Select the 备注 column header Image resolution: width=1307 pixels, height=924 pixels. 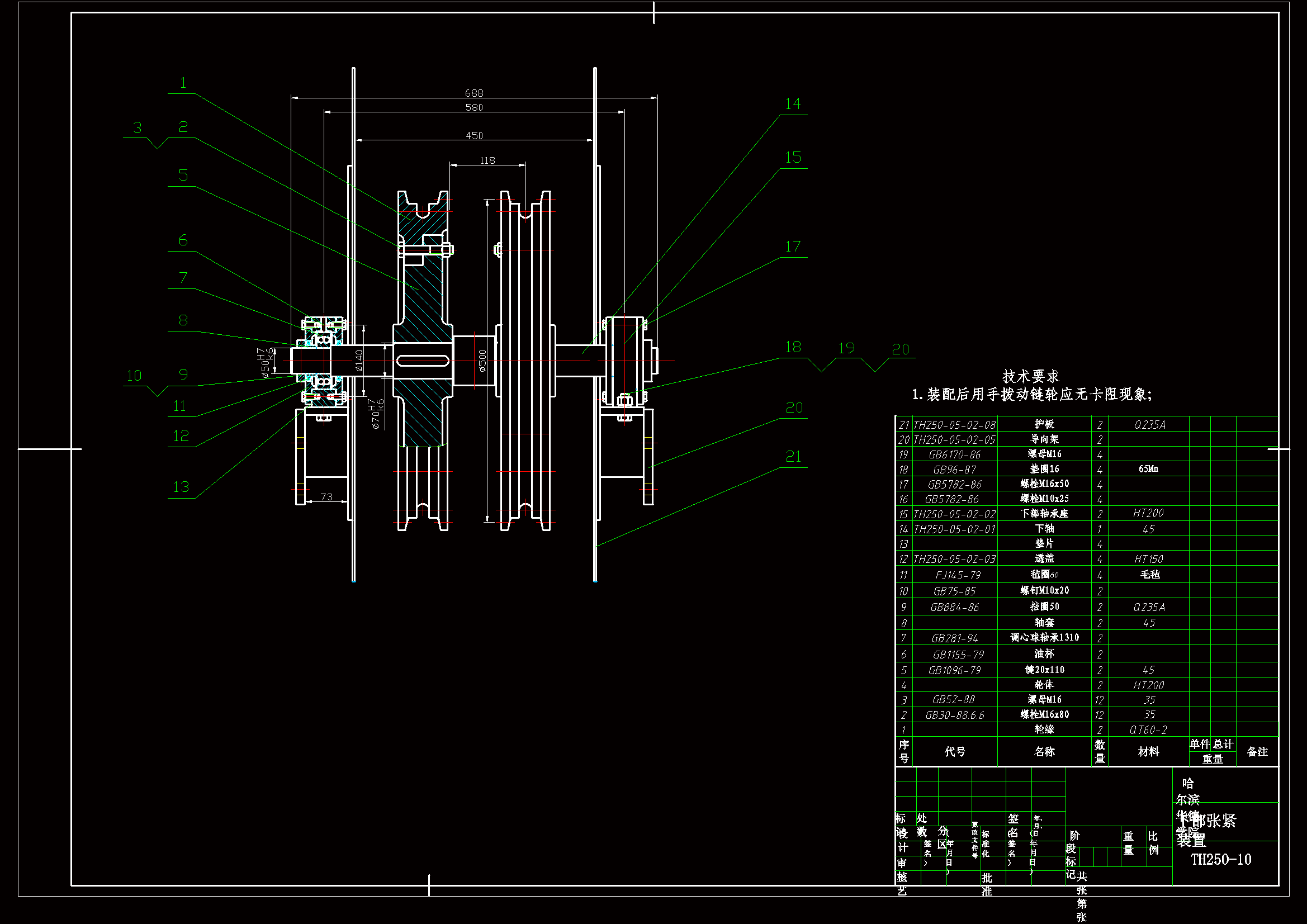[1257, 751]
